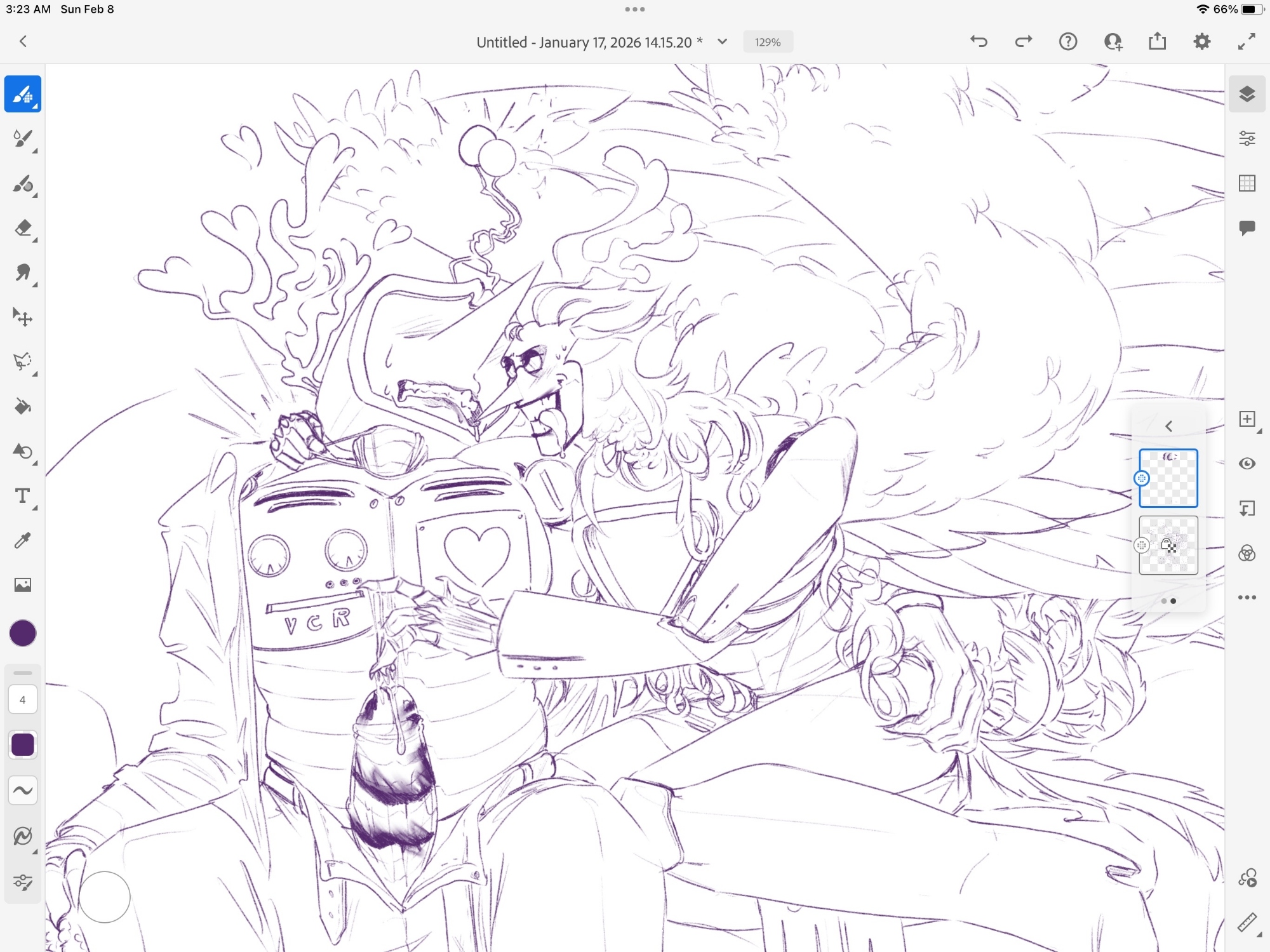The image size is (1270, 952).
Task: Toggle the Layers panel button
Action: coord(1247,94)
